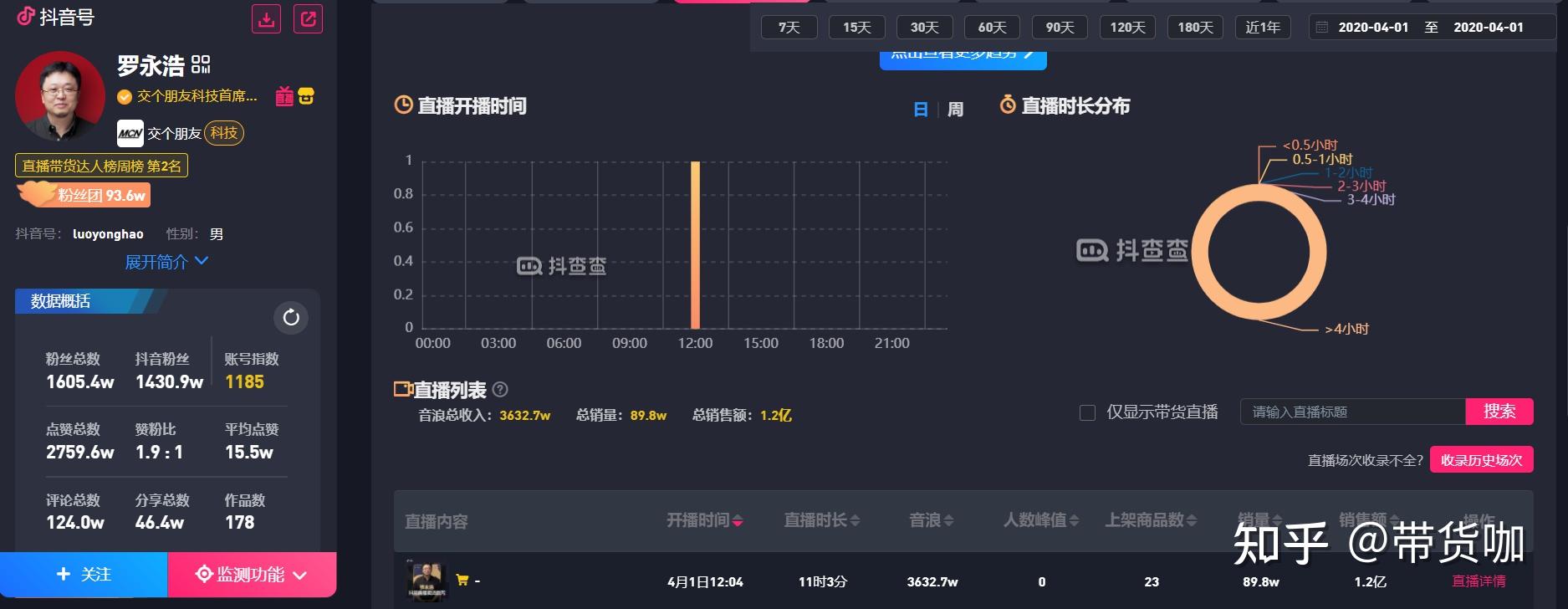Image resolution: width=1568 pixels, height=609 pixels.
Task: Click the 搜索 button
Action: tap(1499, 412)
